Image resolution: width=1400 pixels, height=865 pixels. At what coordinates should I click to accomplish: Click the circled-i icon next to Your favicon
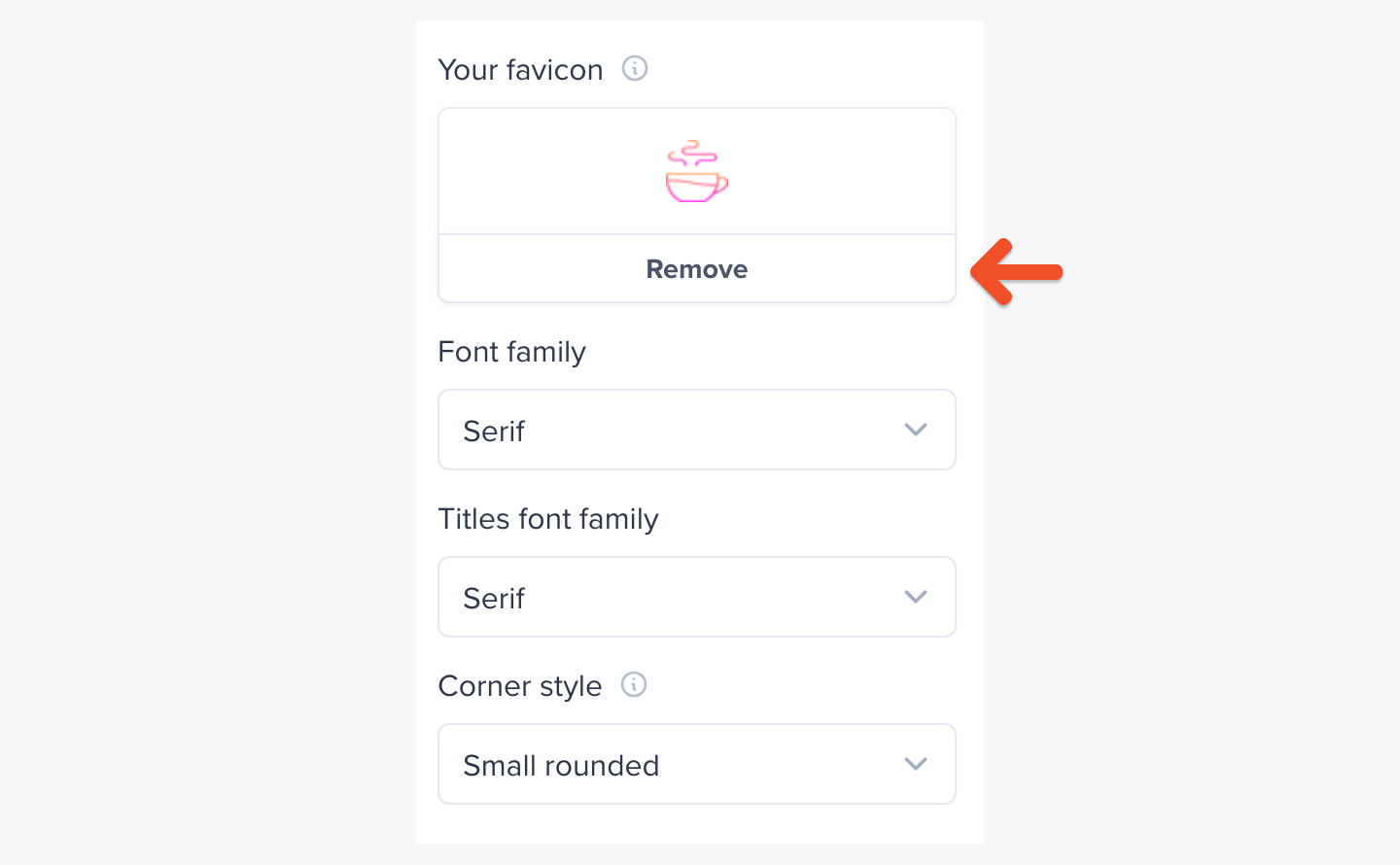tap(634, 68)
